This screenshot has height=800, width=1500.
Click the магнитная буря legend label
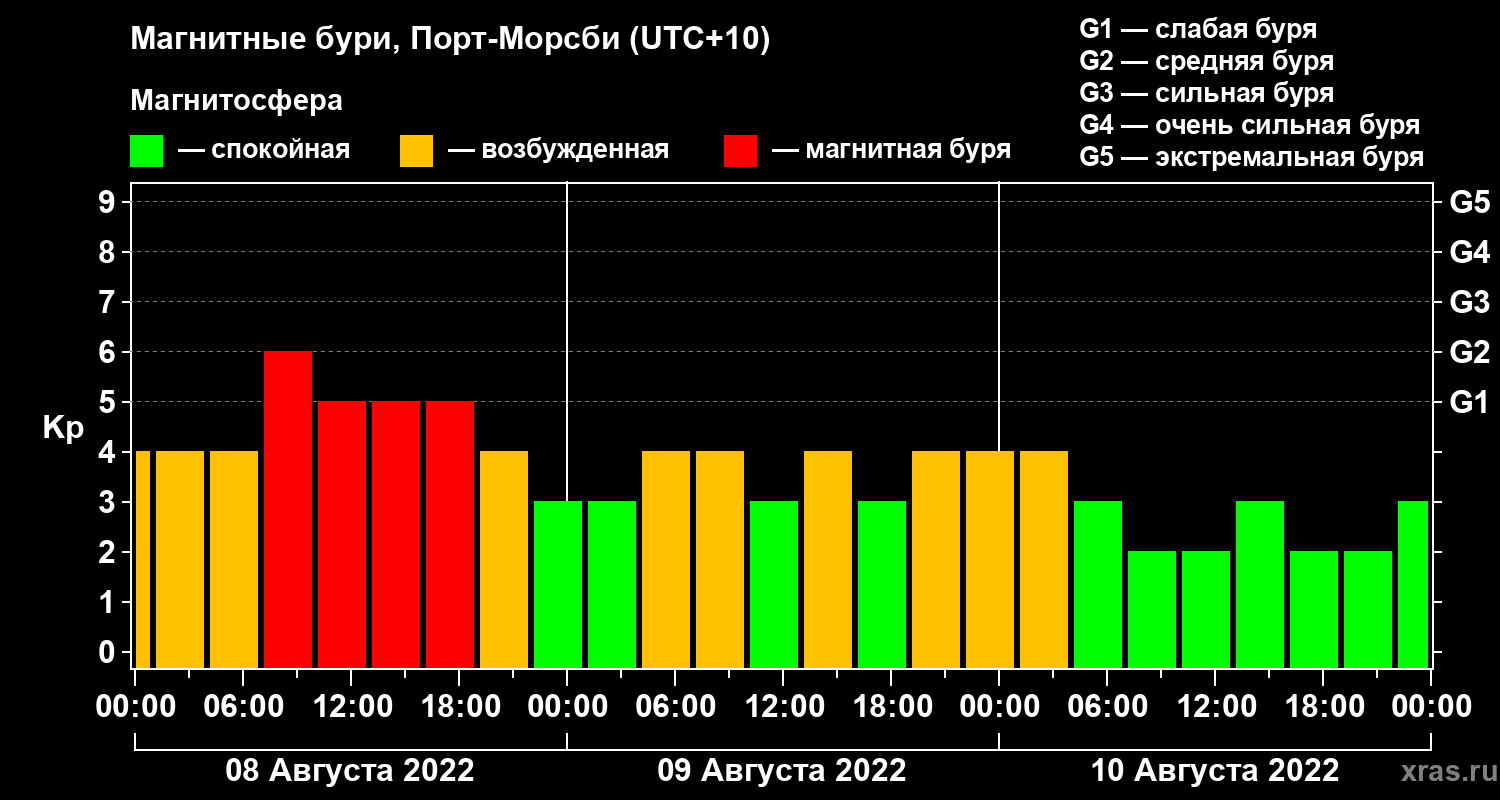[x=908, y=150]
